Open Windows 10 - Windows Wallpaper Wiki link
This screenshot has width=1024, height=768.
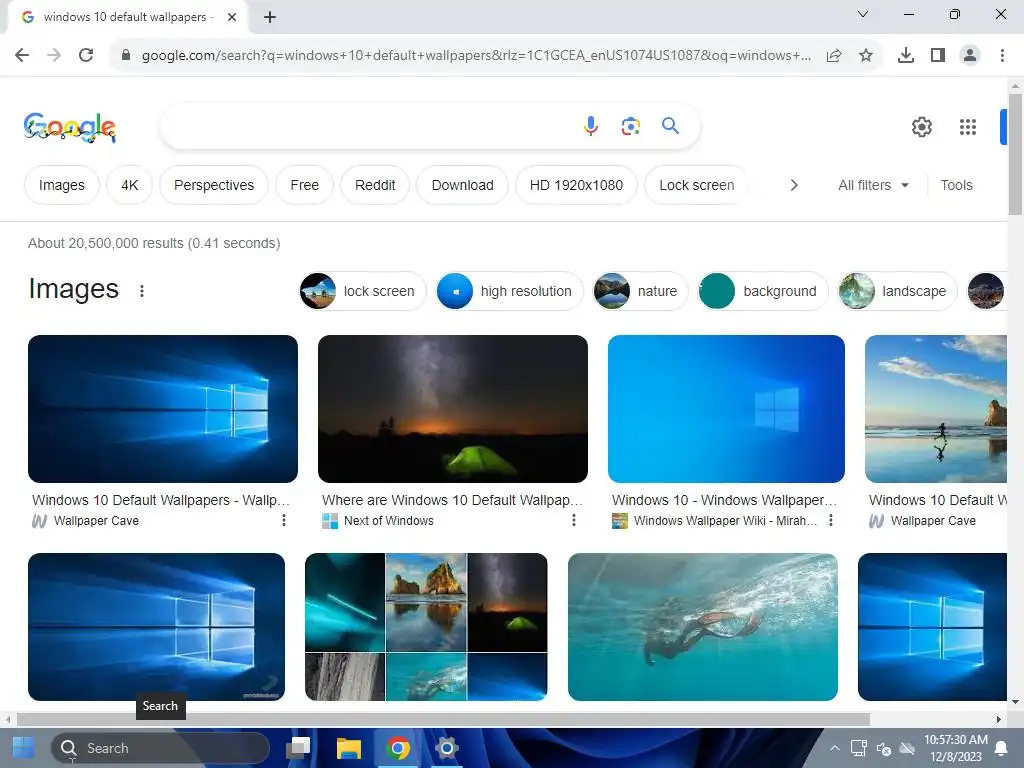(724, 500)
